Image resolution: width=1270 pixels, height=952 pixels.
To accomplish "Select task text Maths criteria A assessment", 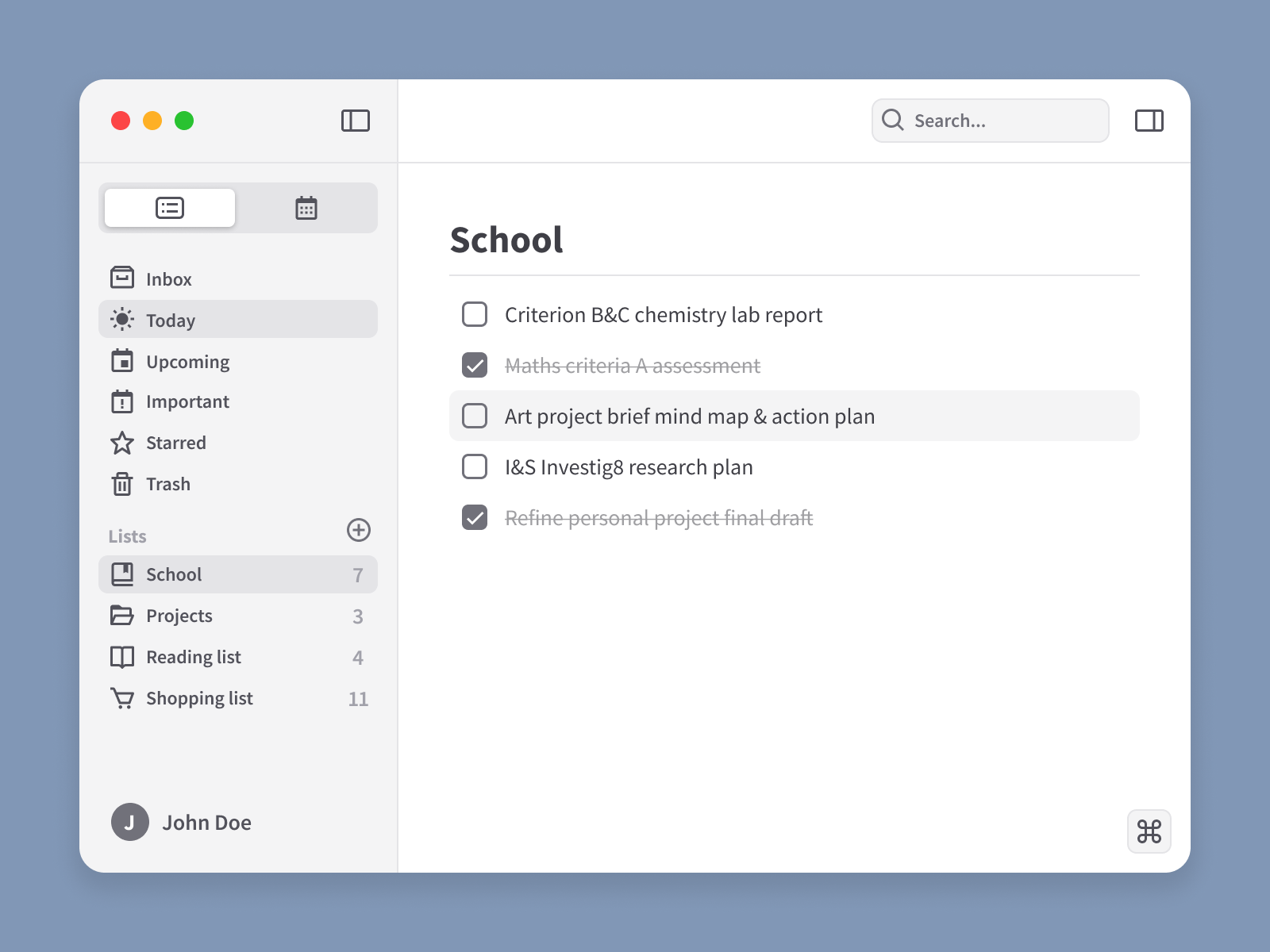I will coord(633,366).
